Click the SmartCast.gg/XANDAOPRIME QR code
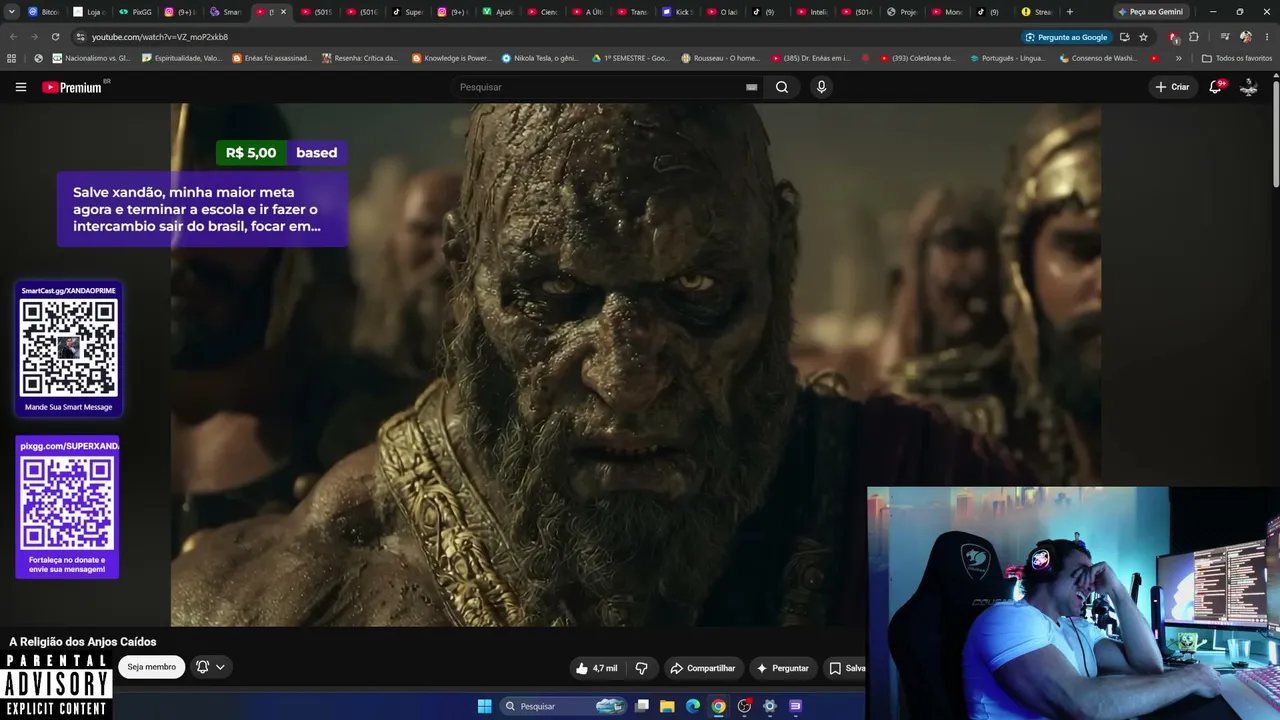The width and height of the screenshot is (1280, 720). [69, 347]
